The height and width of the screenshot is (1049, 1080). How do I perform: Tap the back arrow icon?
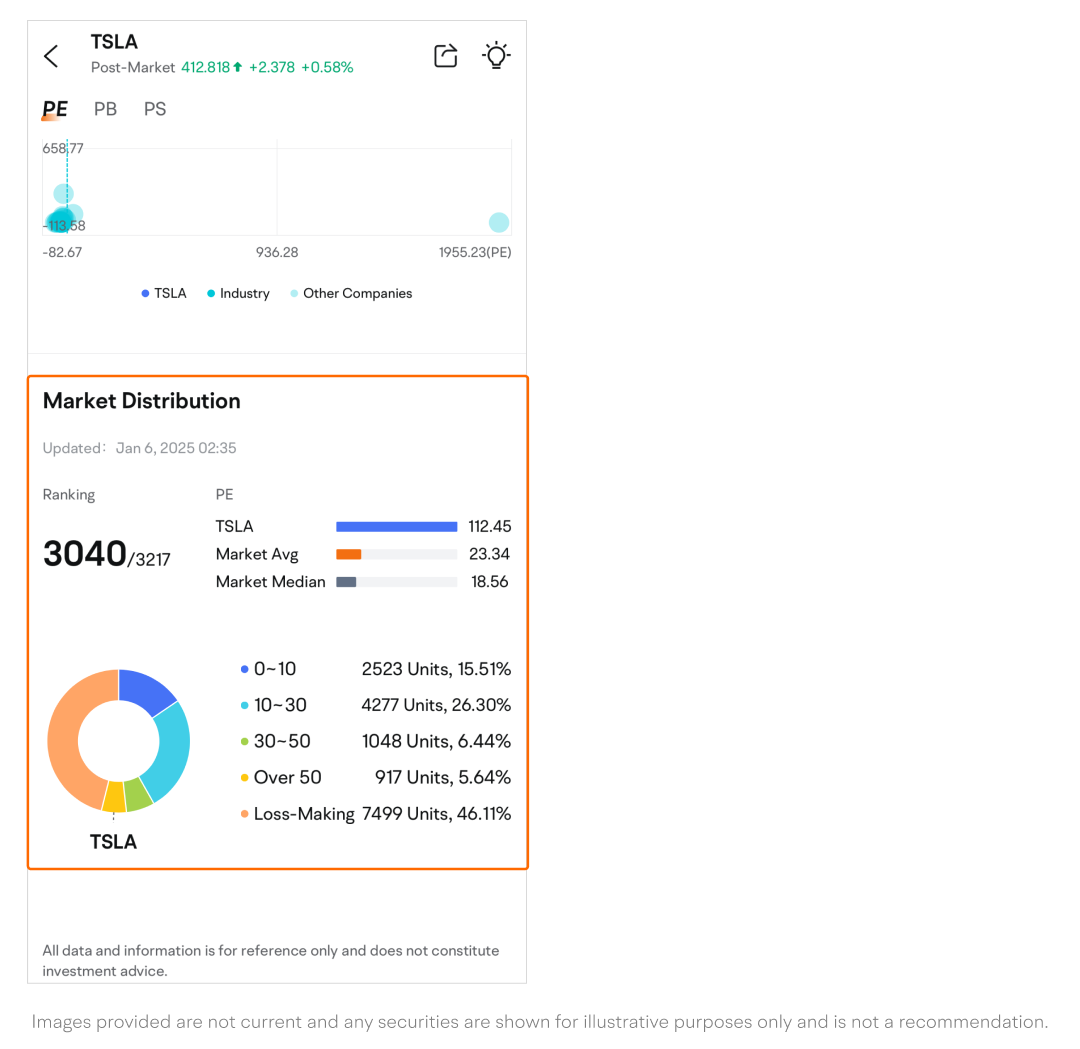click(51, 56)
